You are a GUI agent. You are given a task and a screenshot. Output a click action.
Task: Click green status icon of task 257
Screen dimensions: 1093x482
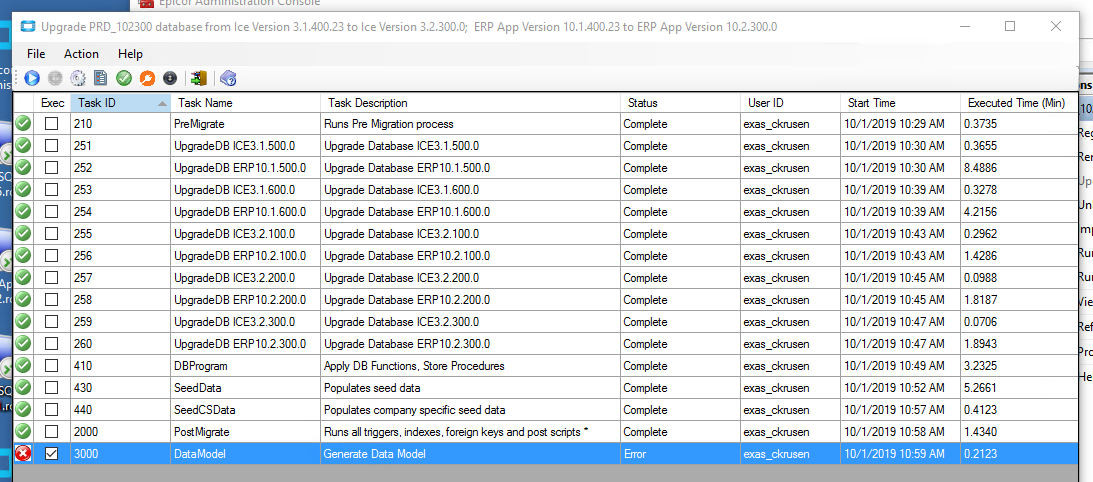click(x=24, y=278)
